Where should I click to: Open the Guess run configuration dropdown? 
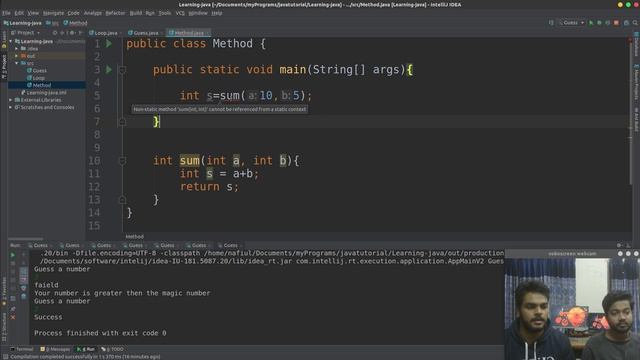pos(571,23)
